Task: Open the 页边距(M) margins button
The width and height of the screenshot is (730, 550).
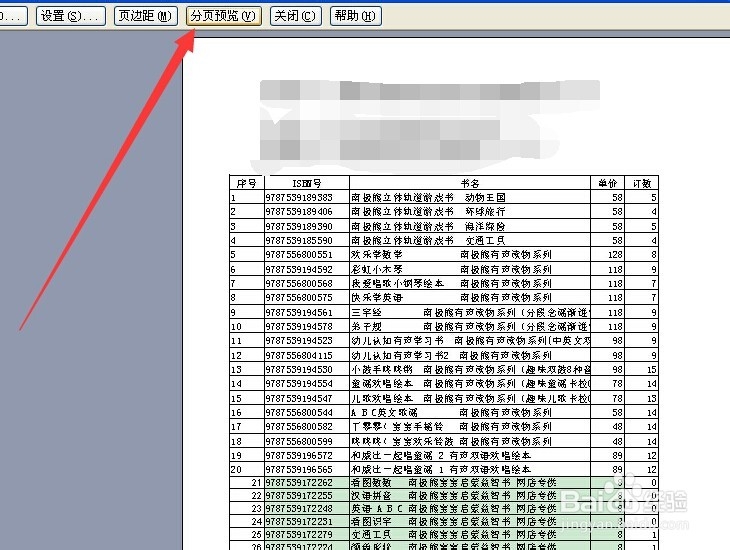Action: click(145, 16)
